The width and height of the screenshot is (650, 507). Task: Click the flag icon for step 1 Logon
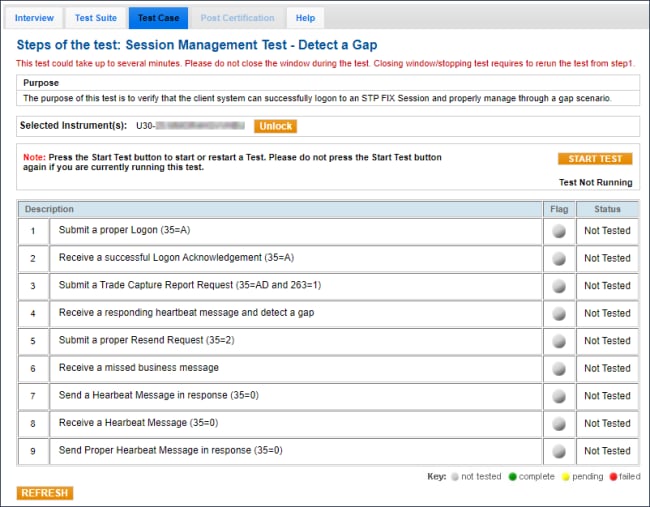pos(558,231)
